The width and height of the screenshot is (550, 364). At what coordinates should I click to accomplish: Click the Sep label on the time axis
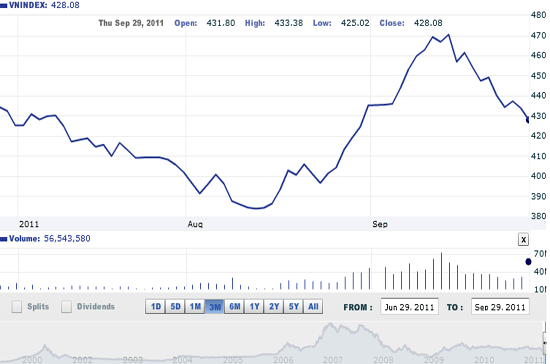(380, 224)
